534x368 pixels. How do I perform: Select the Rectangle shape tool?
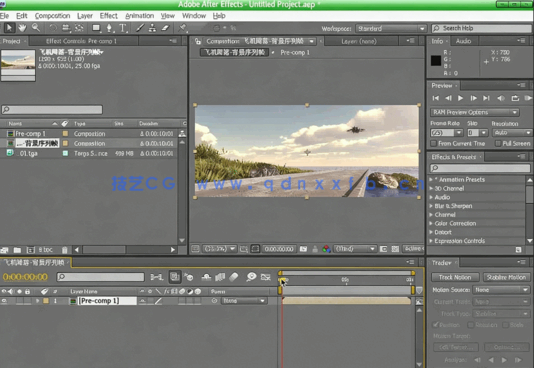96,28
